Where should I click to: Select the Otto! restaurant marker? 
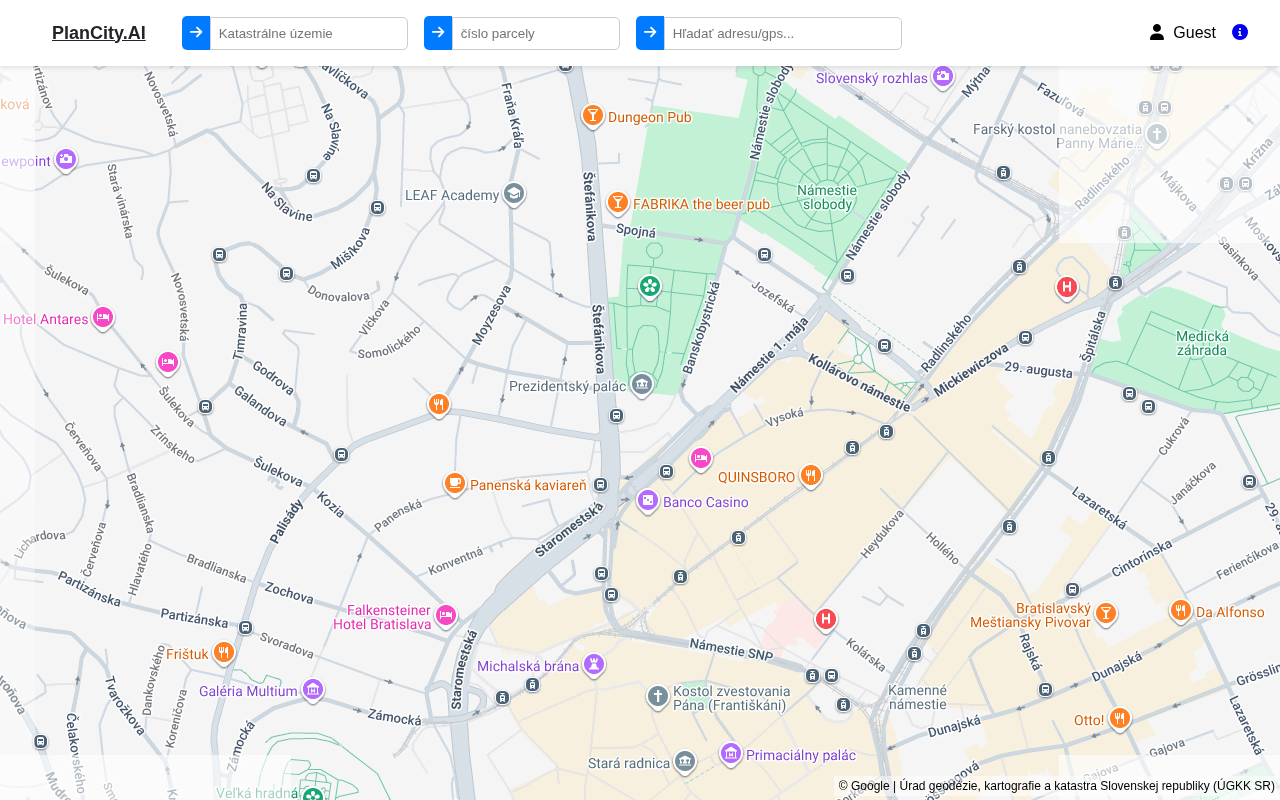click(1120, 719)
